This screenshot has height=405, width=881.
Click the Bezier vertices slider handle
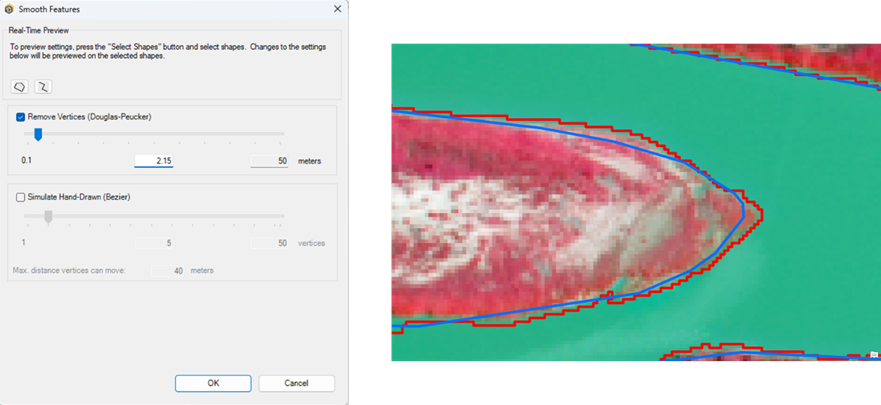[48, 216]
